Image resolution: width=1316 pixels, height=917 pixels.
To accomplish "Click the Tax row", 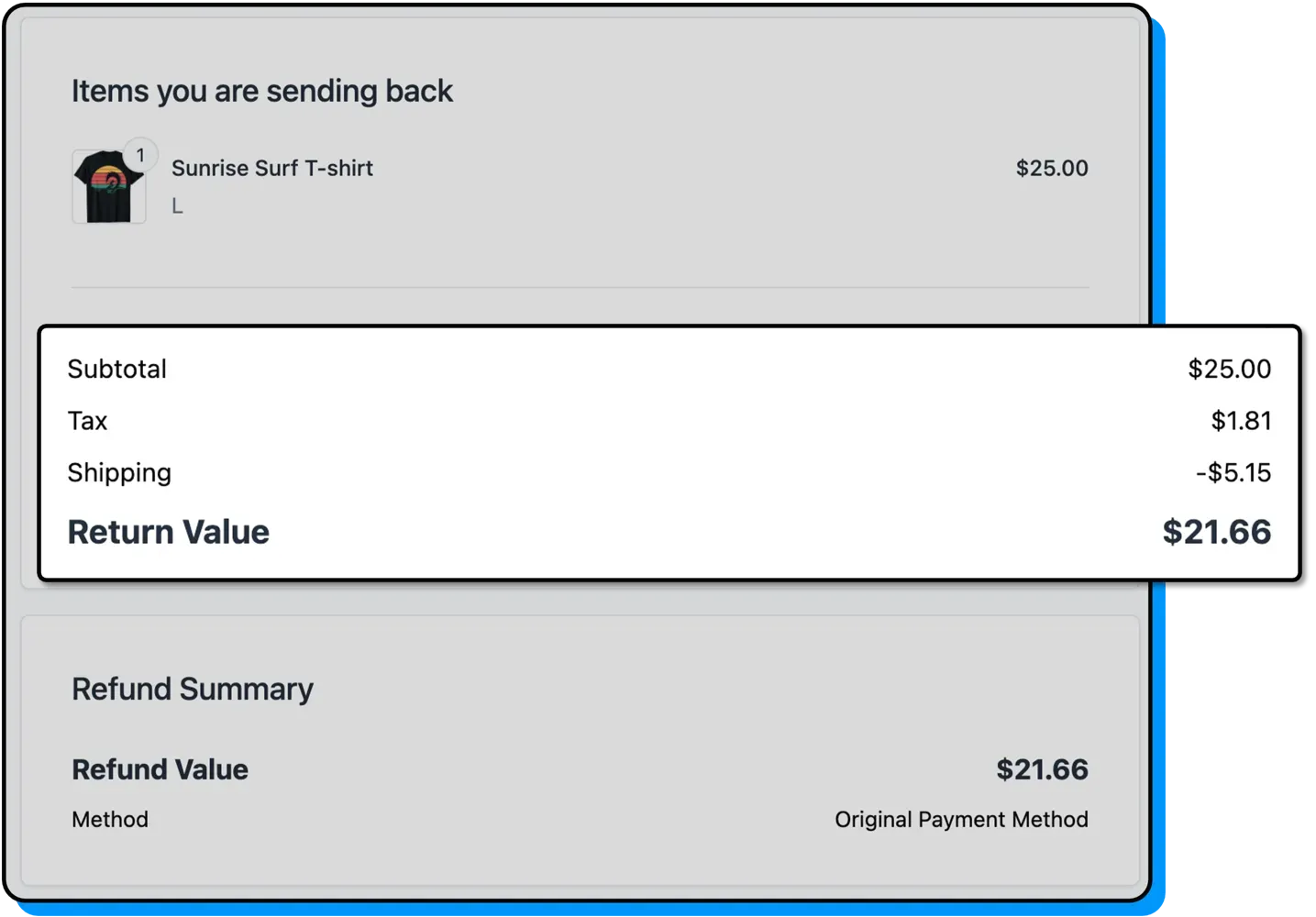I will 87,421.
